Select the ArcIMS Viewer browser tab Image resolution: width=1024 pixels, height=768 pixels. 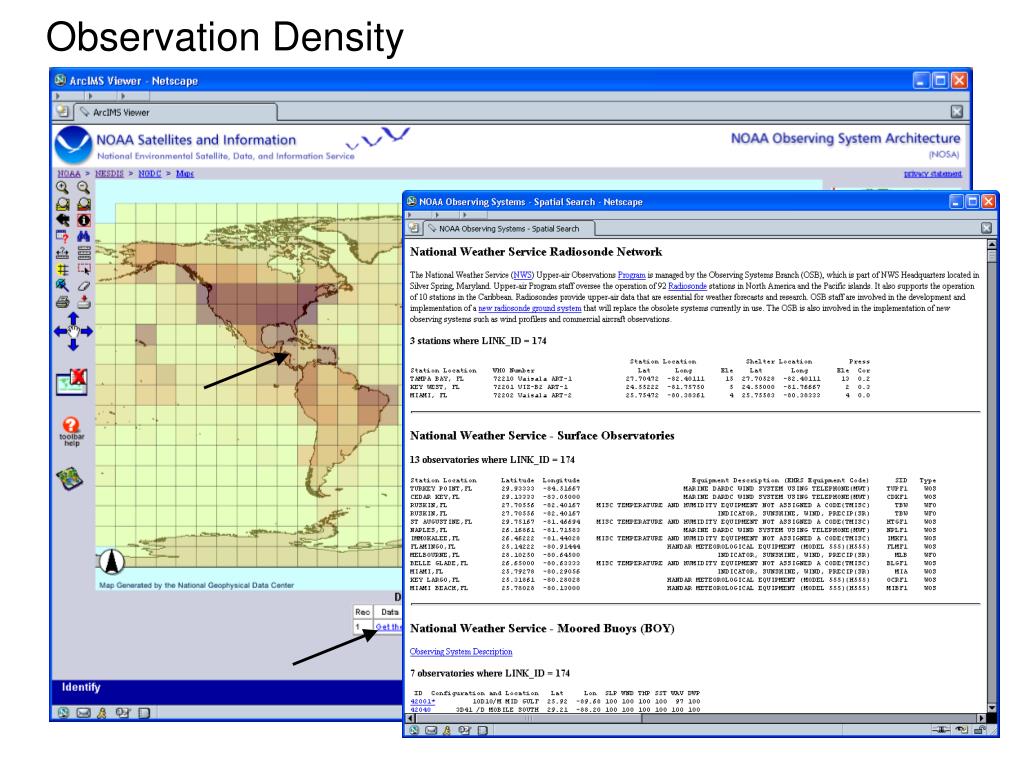tap(176, 112)
